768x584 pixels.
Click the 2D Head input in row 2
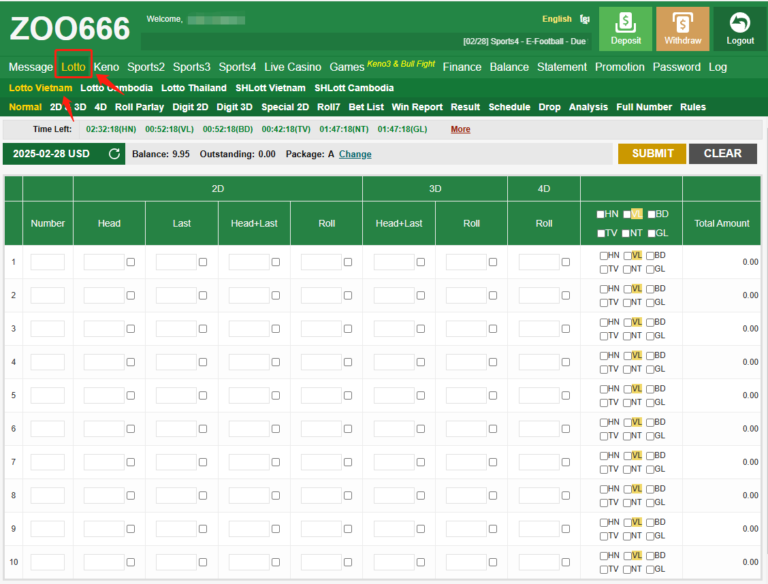point(104,295)
